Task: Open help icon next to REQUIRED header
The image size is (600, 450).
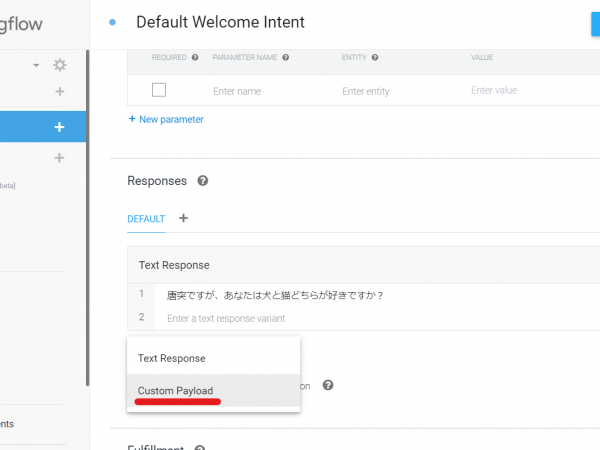Action: (x=195, y=58)
